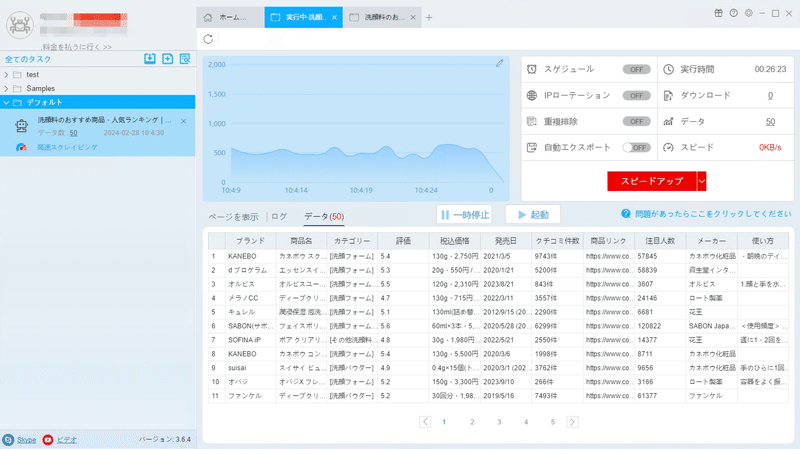
Task: Open the データ(50) view
Action: (x=324, y=217)
